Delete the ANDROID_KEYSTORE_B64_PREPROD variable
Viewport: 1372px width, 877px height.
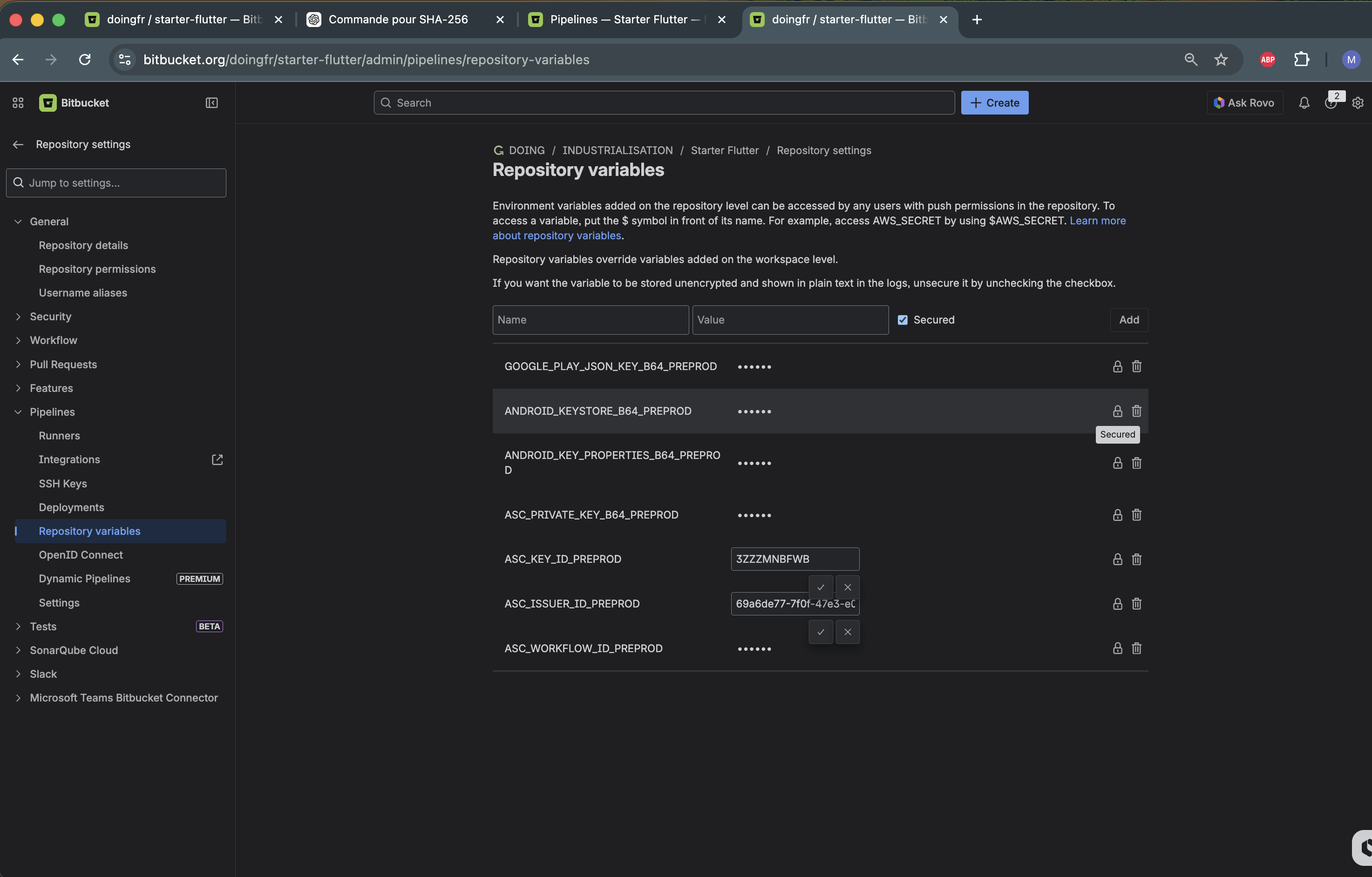1137,411
